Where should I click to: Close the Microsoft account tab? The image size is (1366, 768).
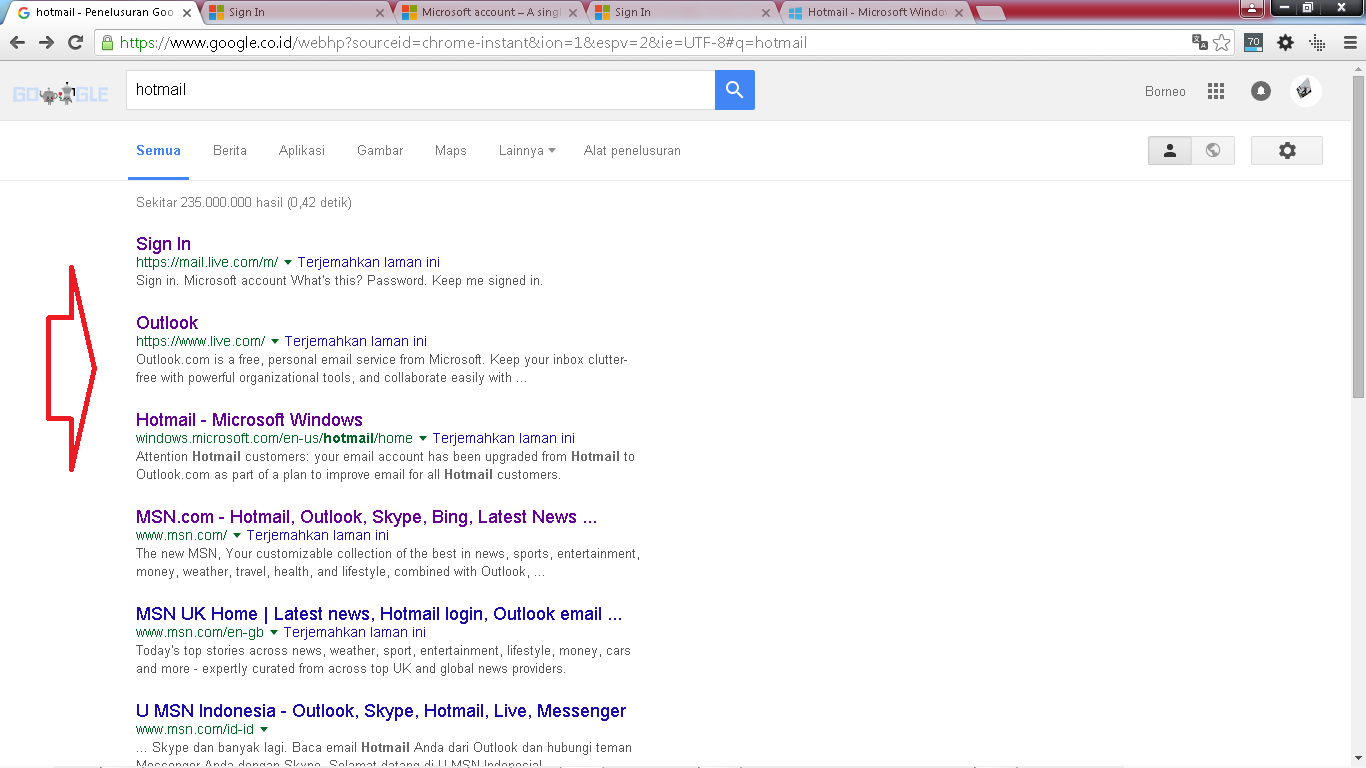coord(574,13)
